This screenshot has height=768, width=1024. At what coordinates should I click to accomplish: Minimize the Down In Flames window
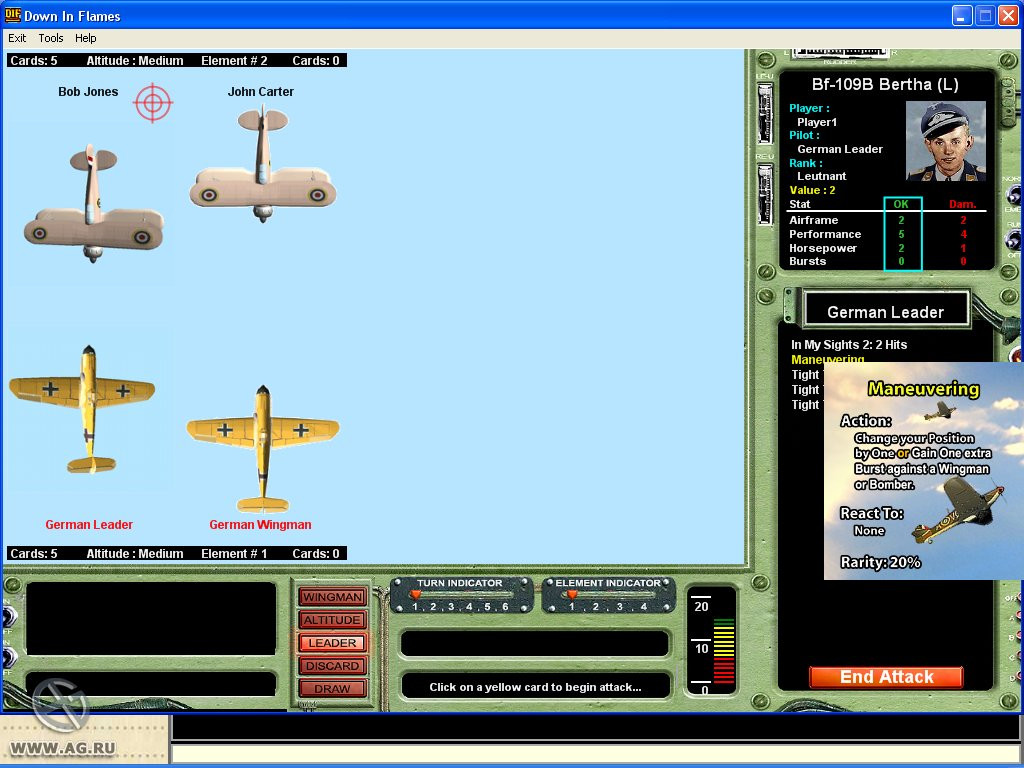click(961, 16)
